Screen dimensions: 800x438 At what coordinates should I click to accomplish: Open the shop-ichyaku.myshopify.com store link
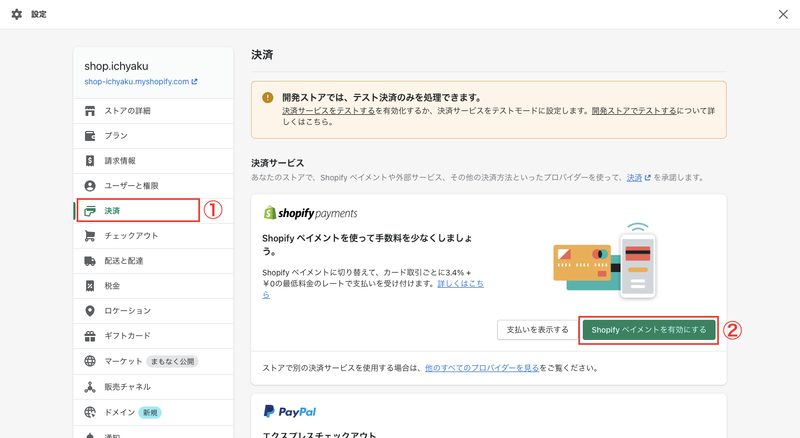coord(141,82)
